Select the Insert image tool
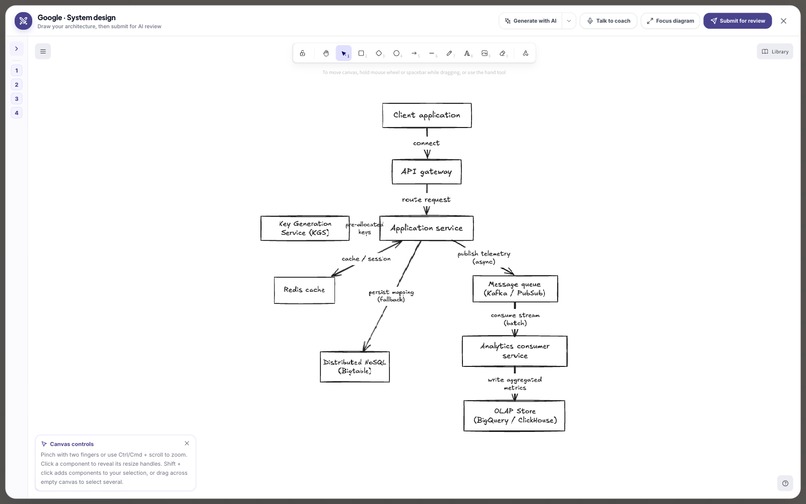Image resolution: width=806 pixels, height=504 pixels. click(485, 53)
